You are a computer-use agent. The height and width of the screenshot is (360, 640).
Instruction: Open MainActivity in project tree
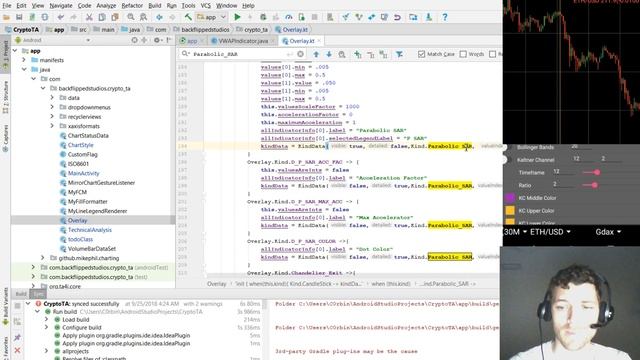tap(84, 173)
